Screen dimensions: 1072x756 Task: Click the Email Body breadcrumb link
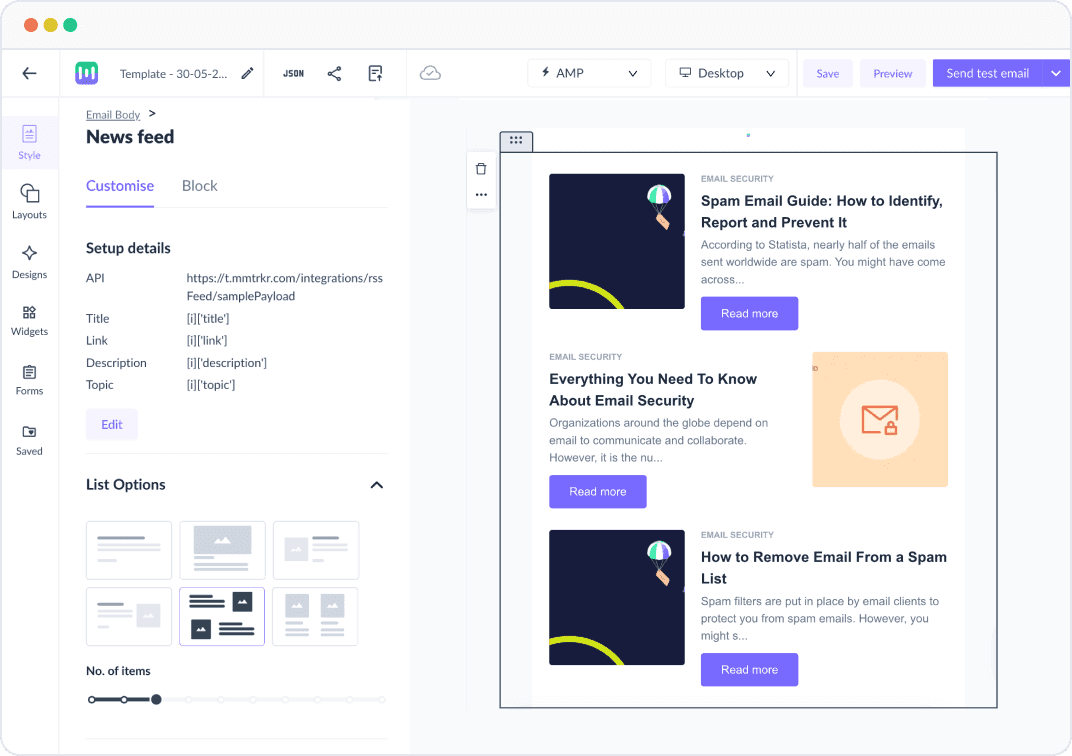click(x=113, y=115)
